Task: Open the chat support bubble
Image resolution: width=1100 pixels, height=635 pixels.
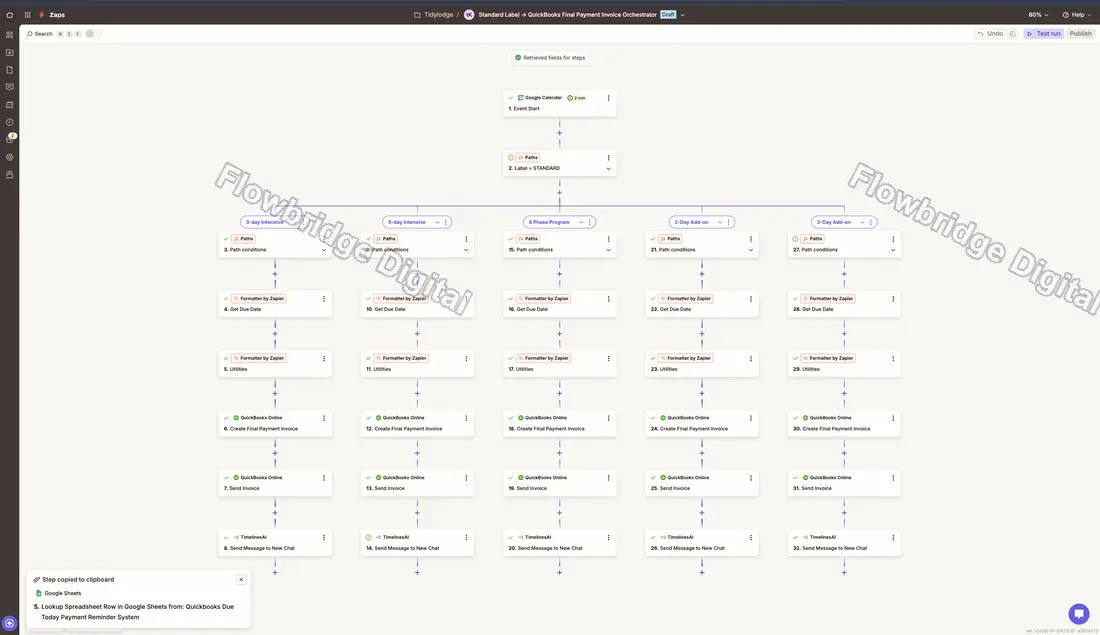Action: point(1079,613)
